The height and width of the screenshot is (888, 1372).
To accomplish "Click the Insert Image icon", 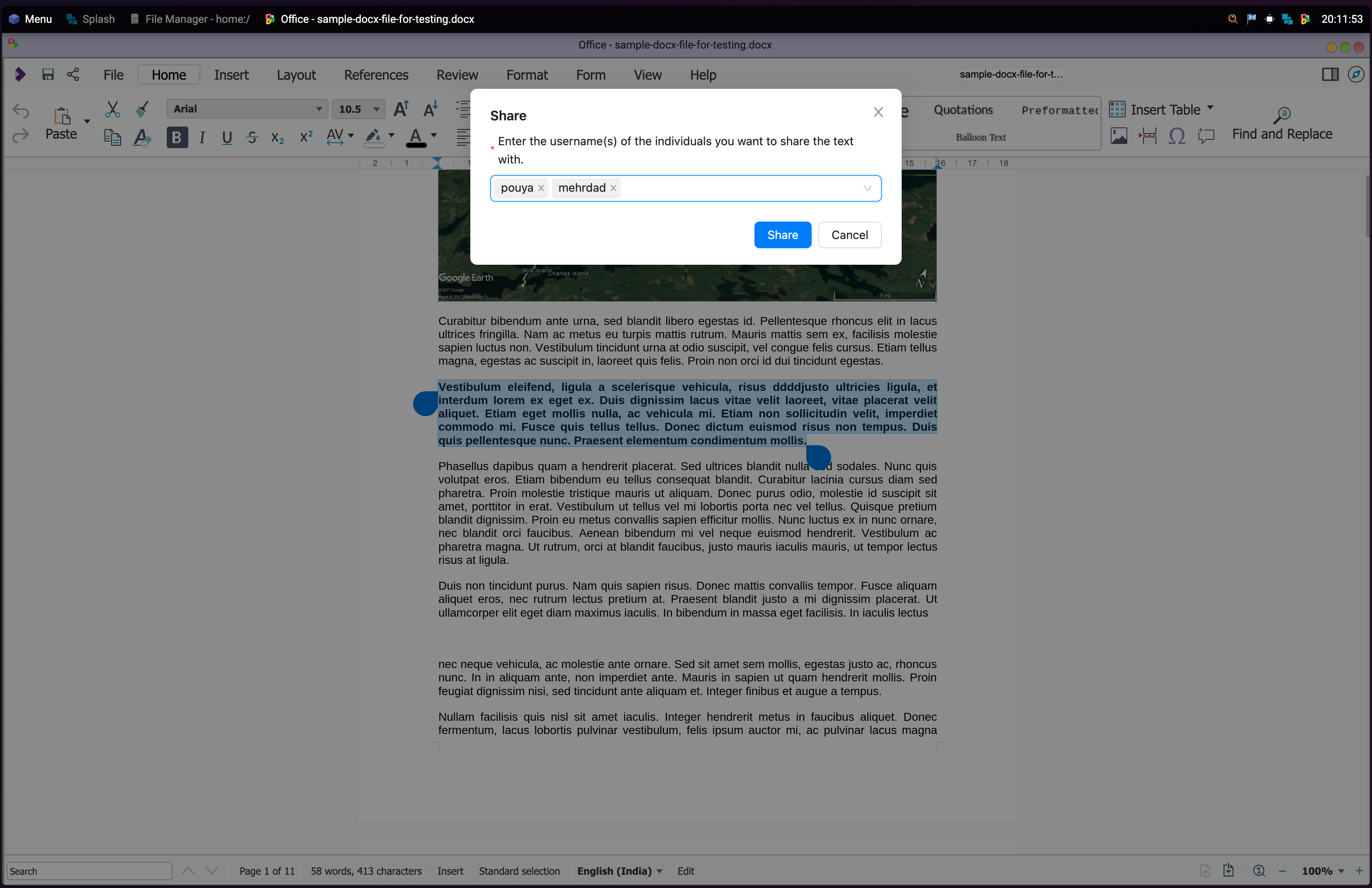I will (x=1119, y=136).
